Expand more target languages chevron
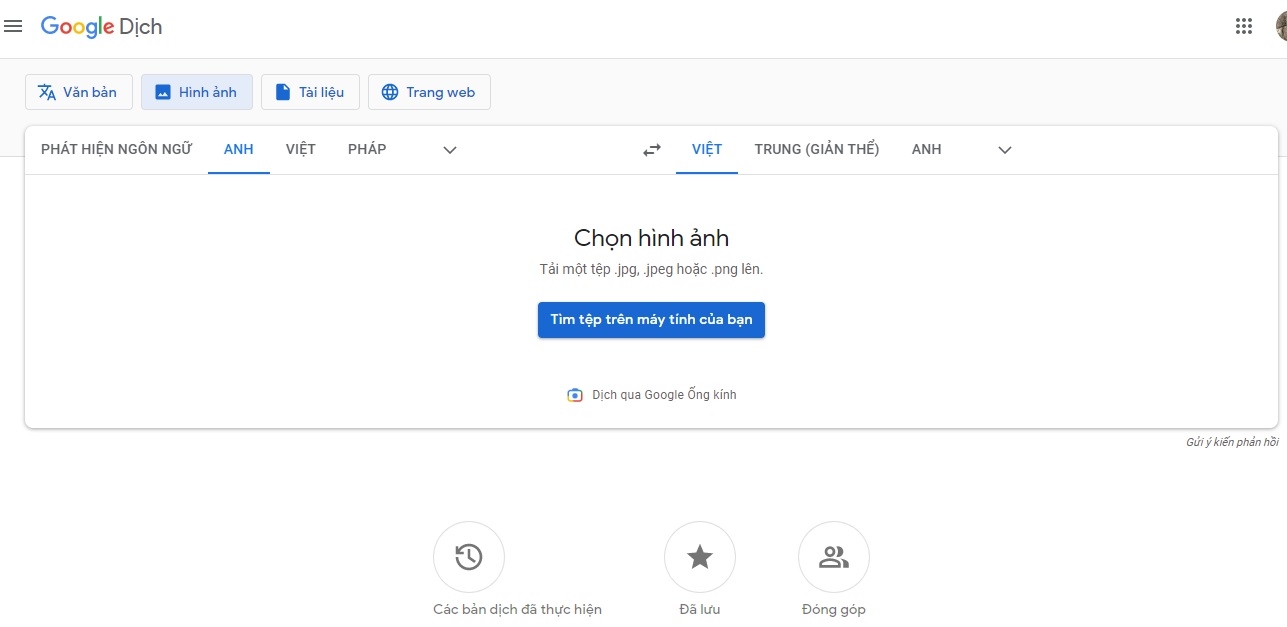The image size is (1287, 627). (x=1005, y=150)
